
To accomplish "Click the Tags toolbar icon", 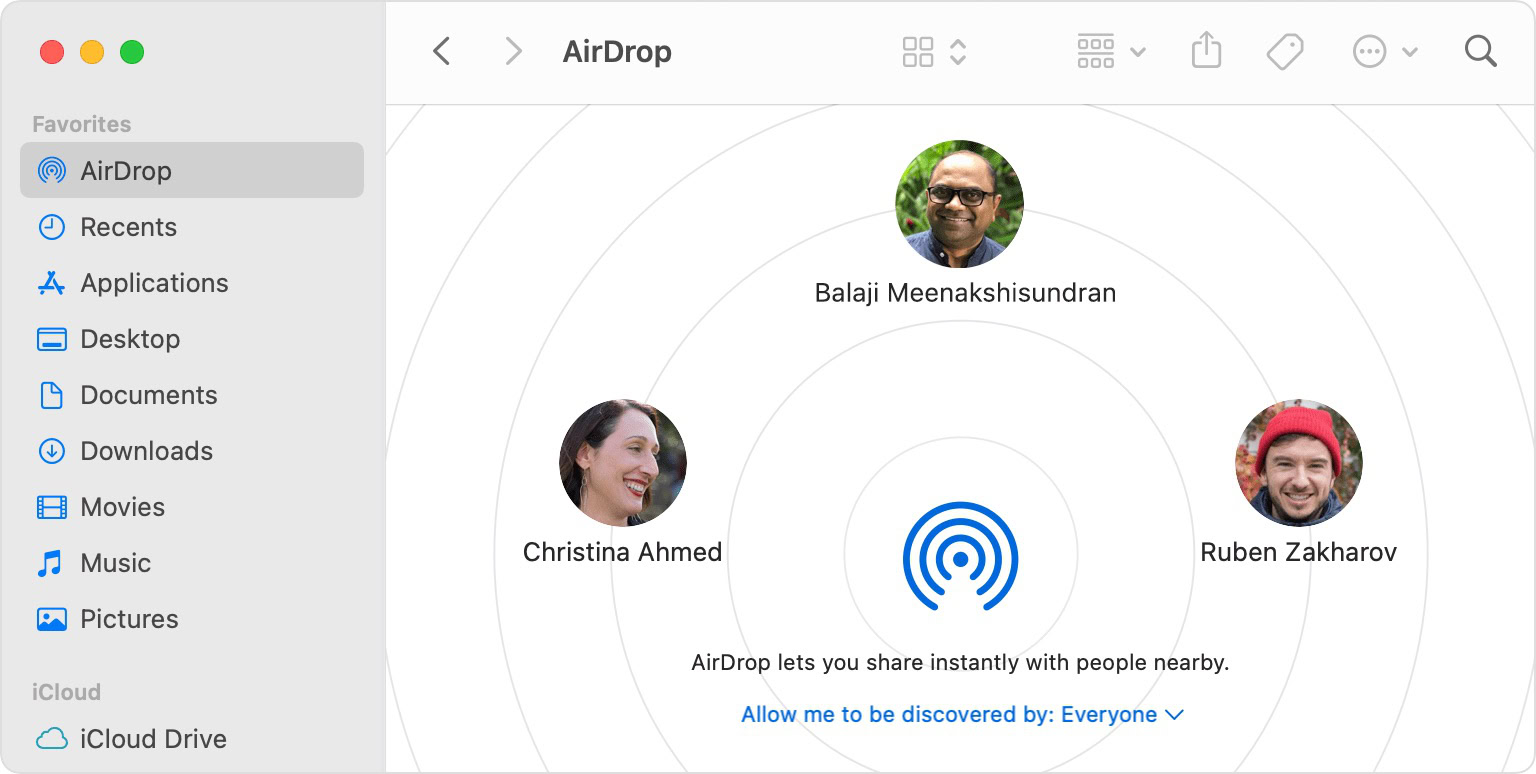I will [x=1285, y=51].
